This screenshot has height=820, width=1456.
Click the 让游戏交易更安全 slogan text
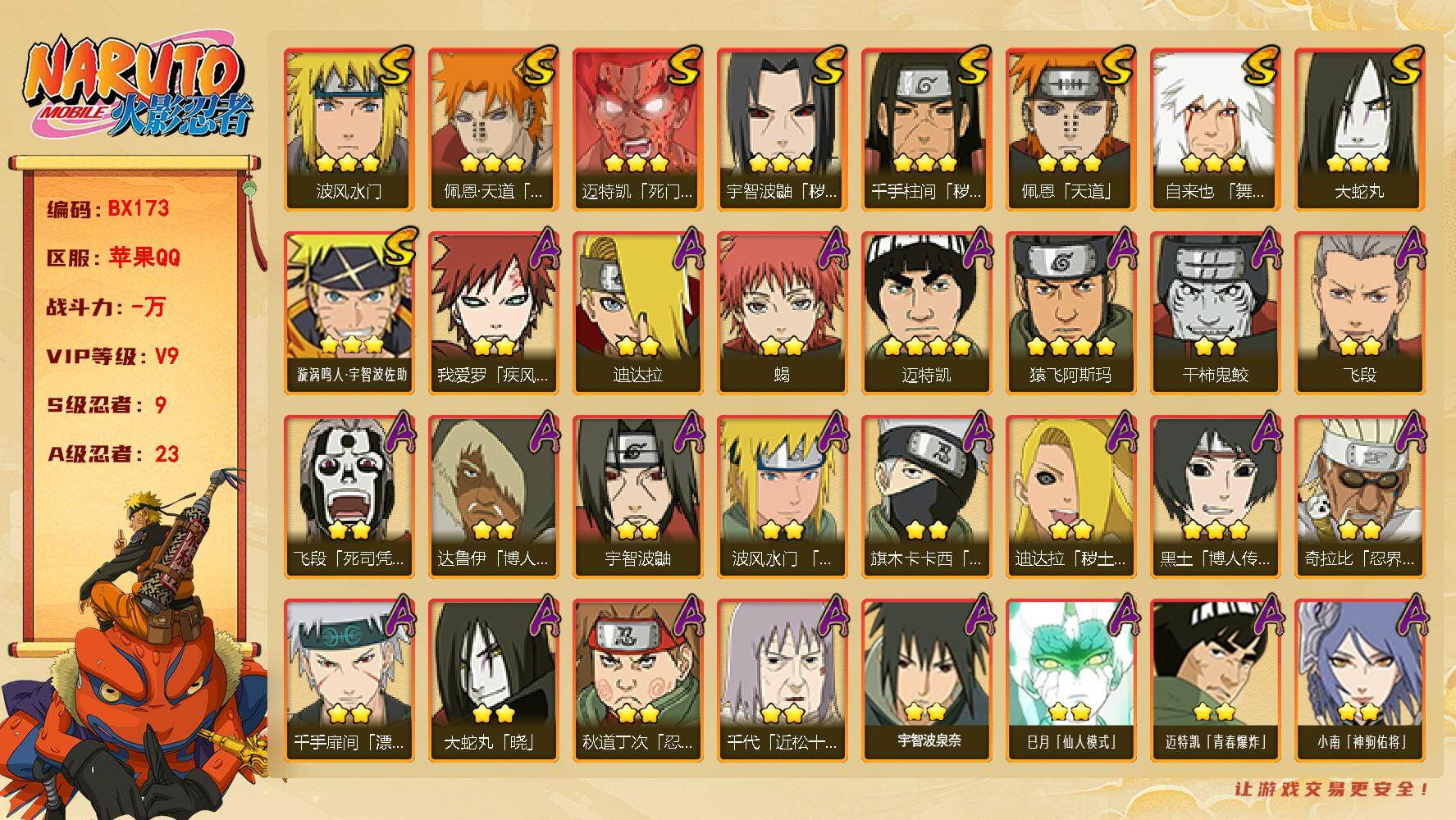pyautogui.click(x=1331, y=789)
